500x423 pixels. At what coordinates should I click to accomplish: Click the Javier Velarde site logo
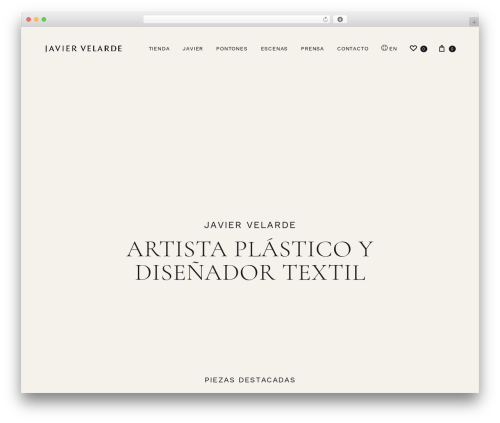click(x=83, y=49)
